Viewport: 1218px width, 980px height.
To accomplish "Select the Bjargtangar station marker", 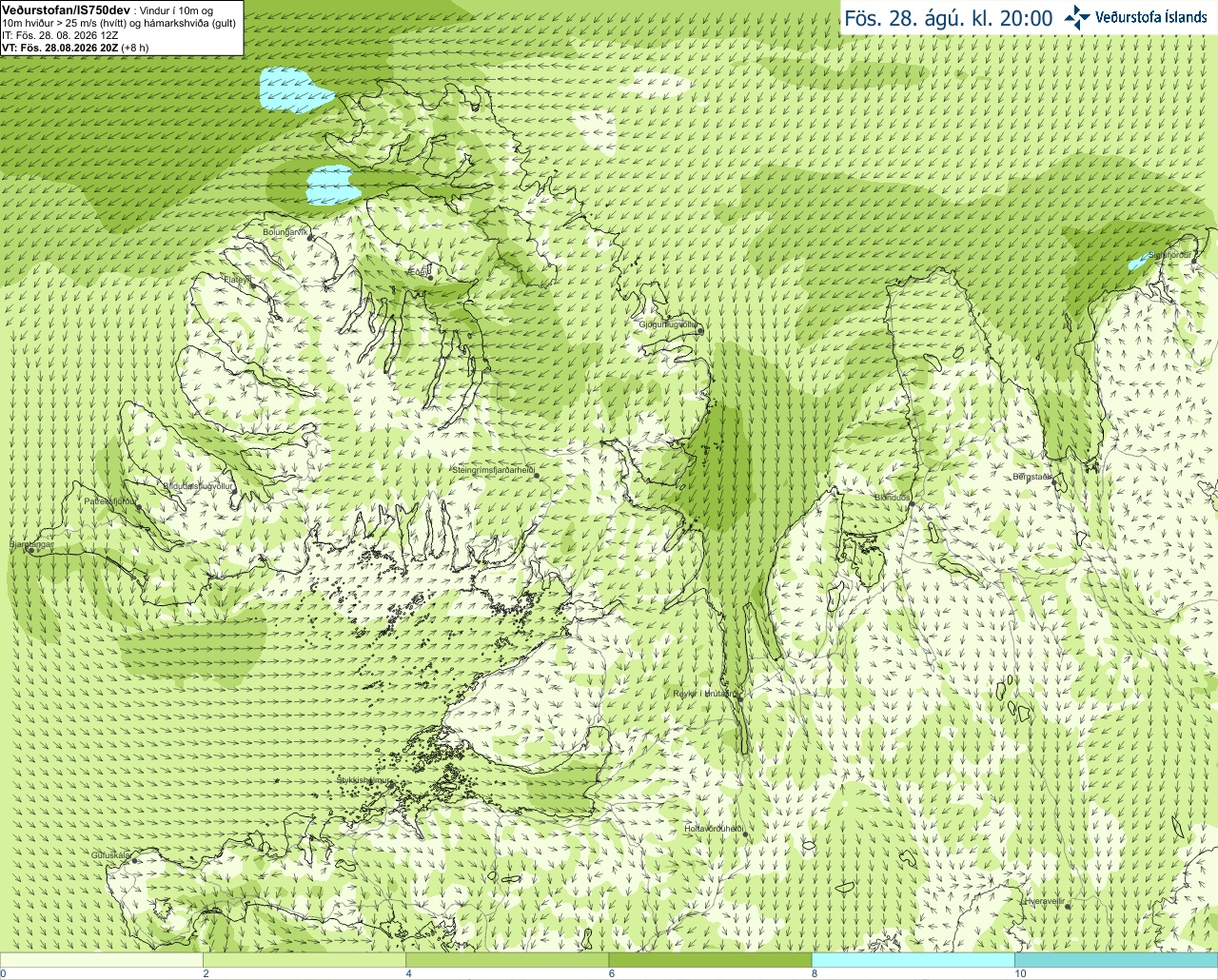I will click(x=29, y=551).
